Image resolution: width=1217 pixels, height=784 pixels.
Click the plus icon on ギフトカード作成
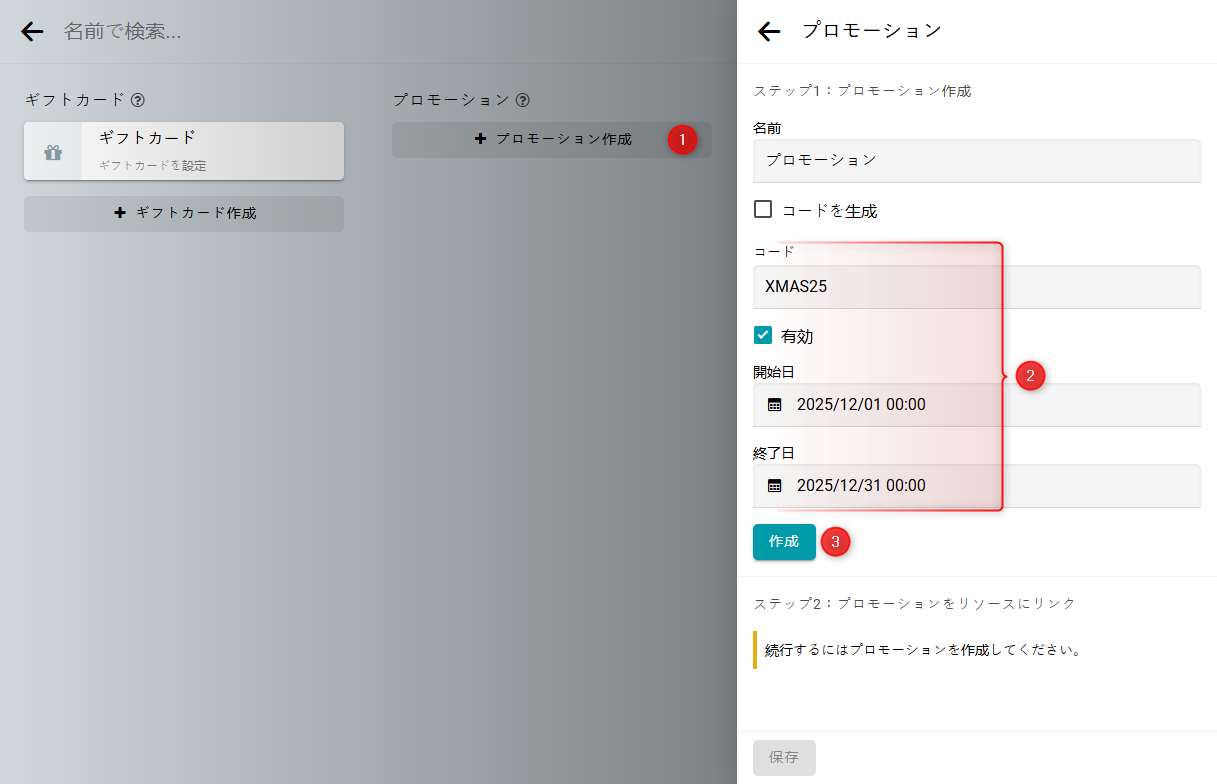click(120, 213)
